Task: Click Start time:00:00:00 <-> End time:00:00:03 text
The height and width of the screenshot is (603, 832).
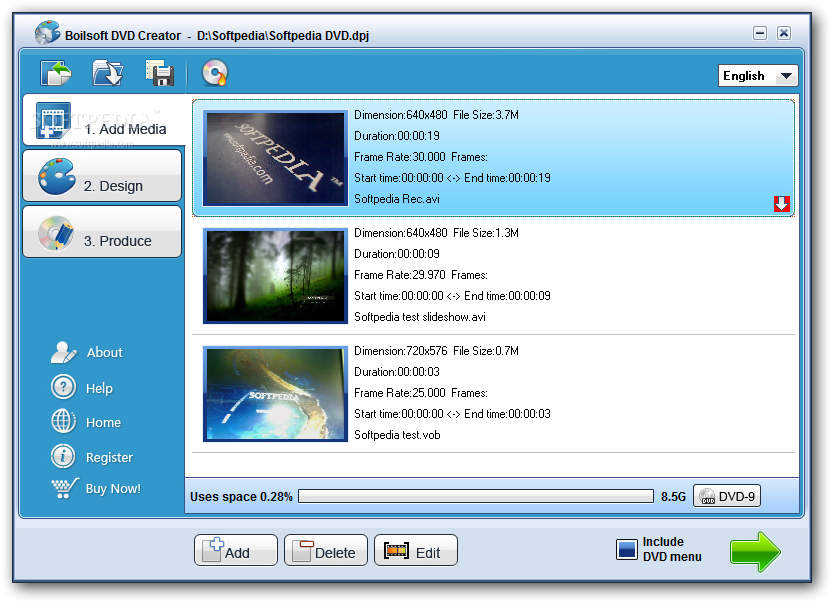Action: [452, 414]
